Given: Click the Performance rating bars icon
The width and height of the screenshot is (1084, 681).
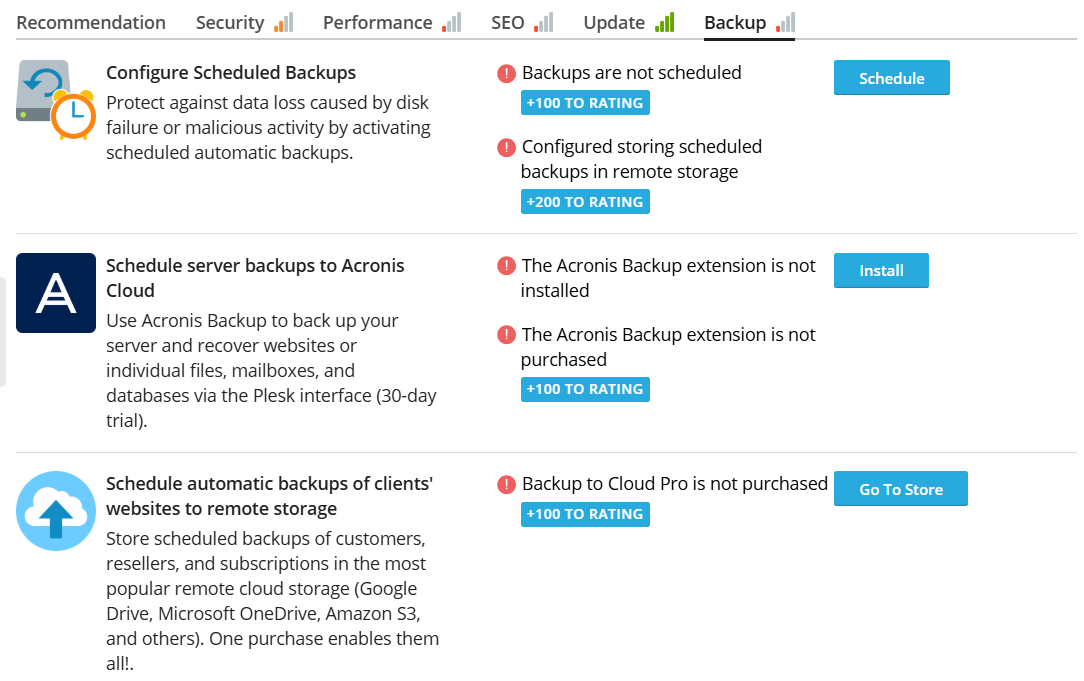Looking at the screenshot, I should [x=451, y=23].
